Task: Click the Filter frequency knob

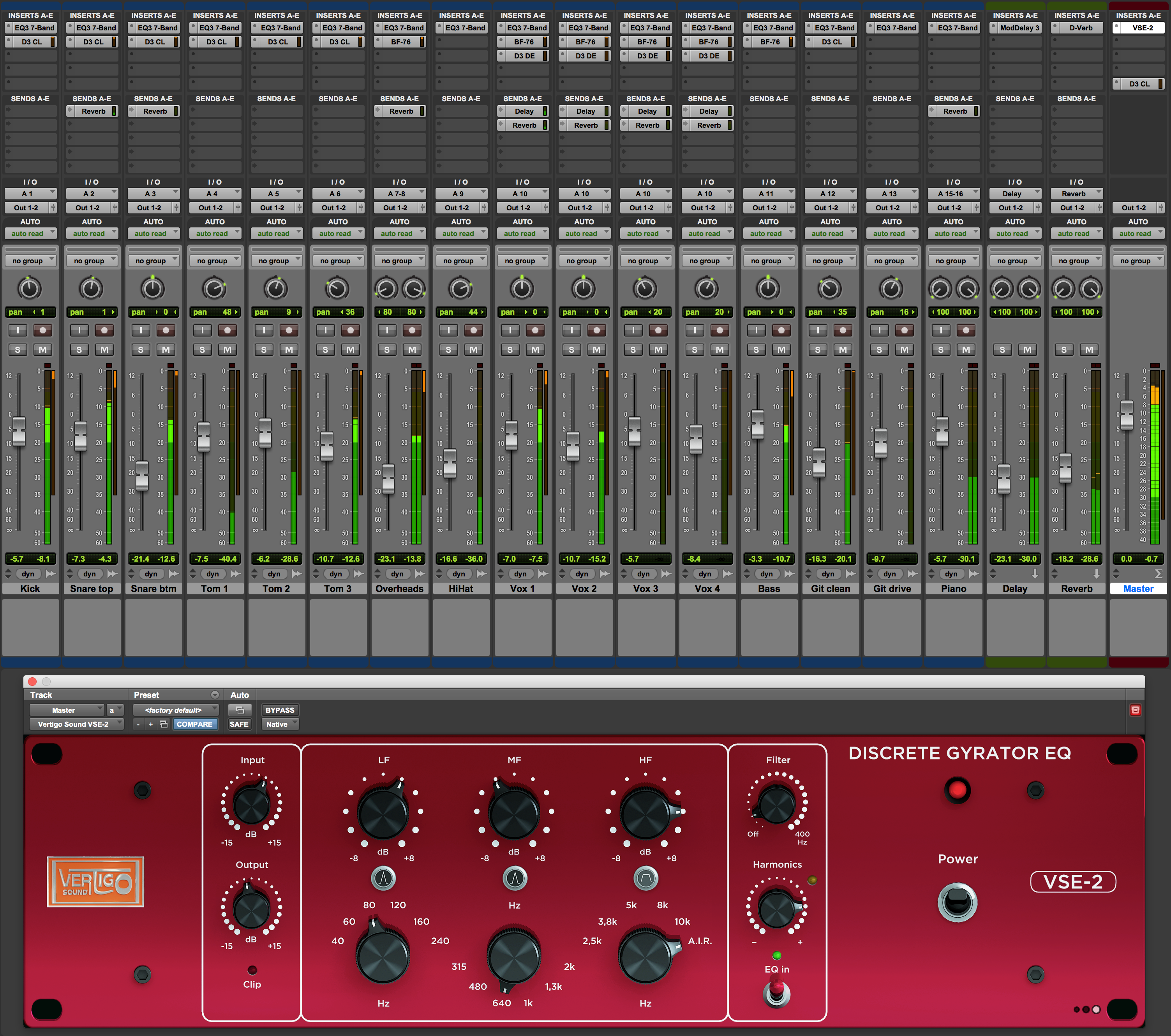Action: (x=776, y=805)
